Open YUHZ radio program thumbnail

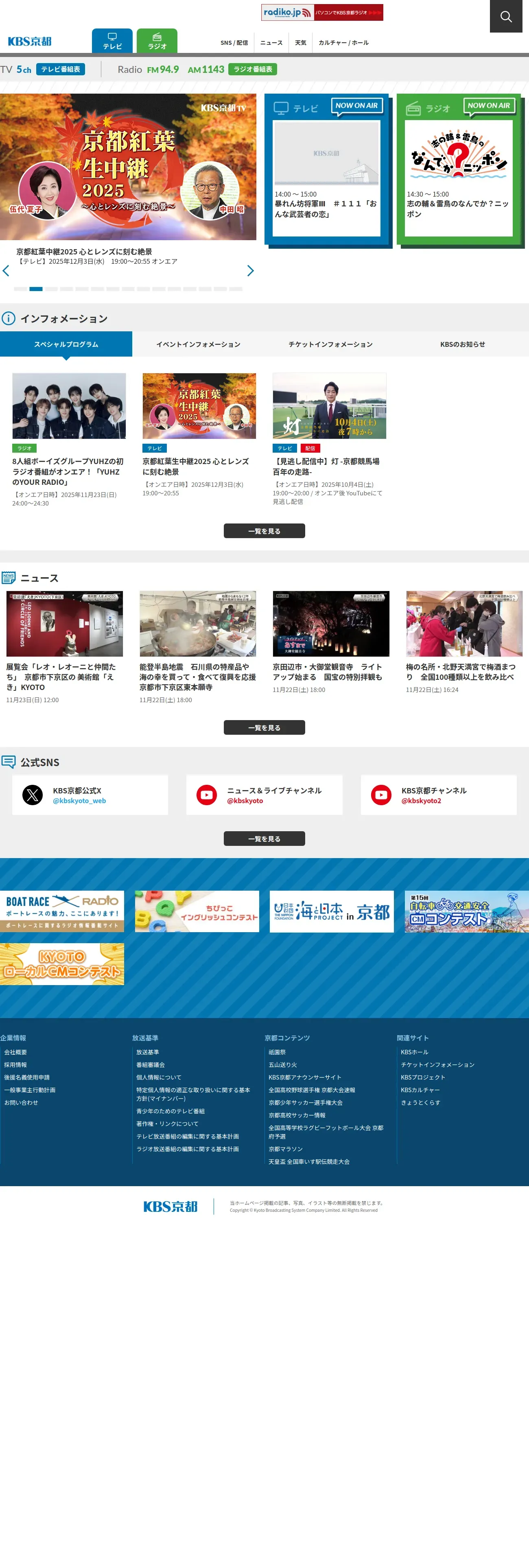click(x=70, y=406)
